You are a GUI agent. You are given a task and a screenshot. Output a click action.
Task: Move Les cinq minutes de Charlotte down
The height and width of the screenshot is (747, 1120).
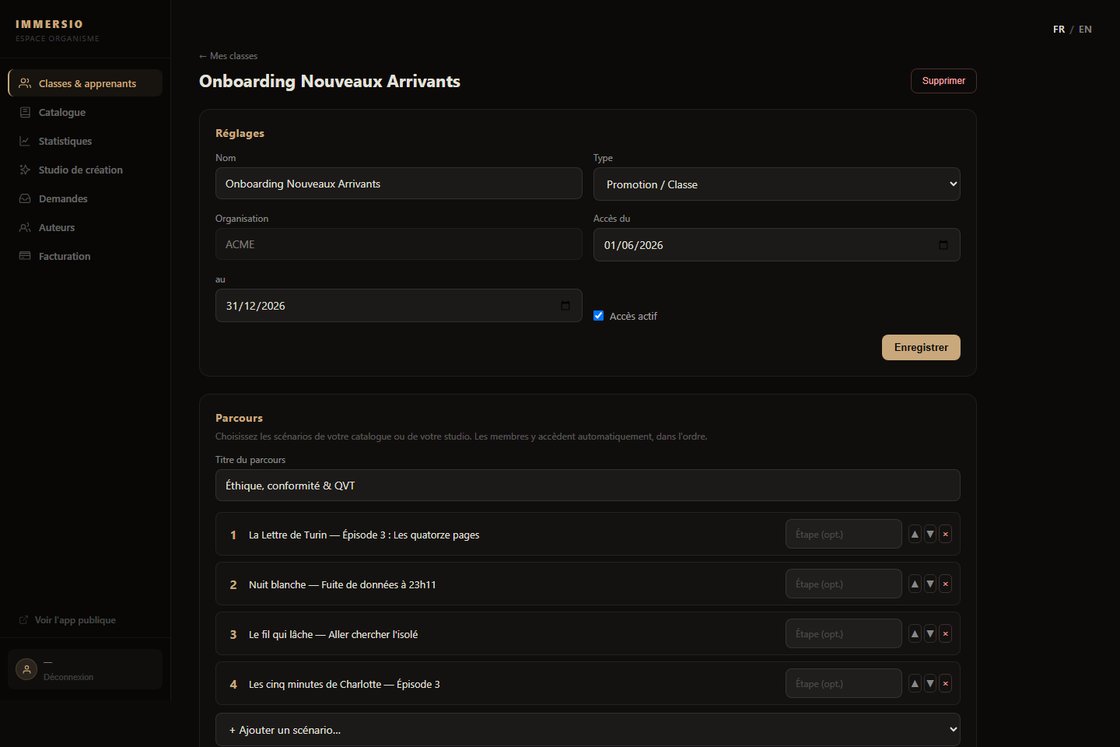tap(930, 684)
